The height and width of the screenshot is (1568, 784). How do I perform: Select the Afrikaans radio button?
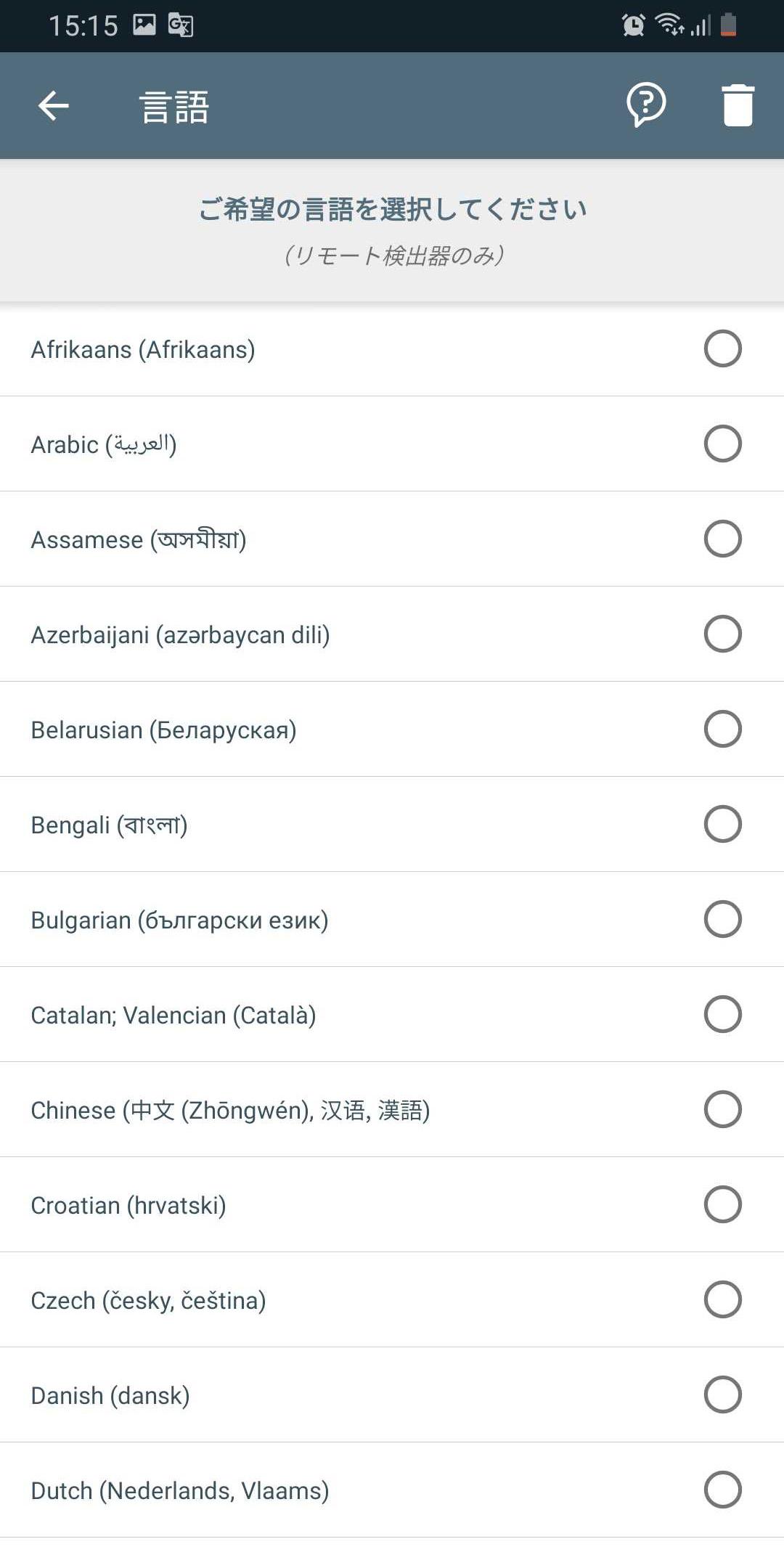[722, 348]
